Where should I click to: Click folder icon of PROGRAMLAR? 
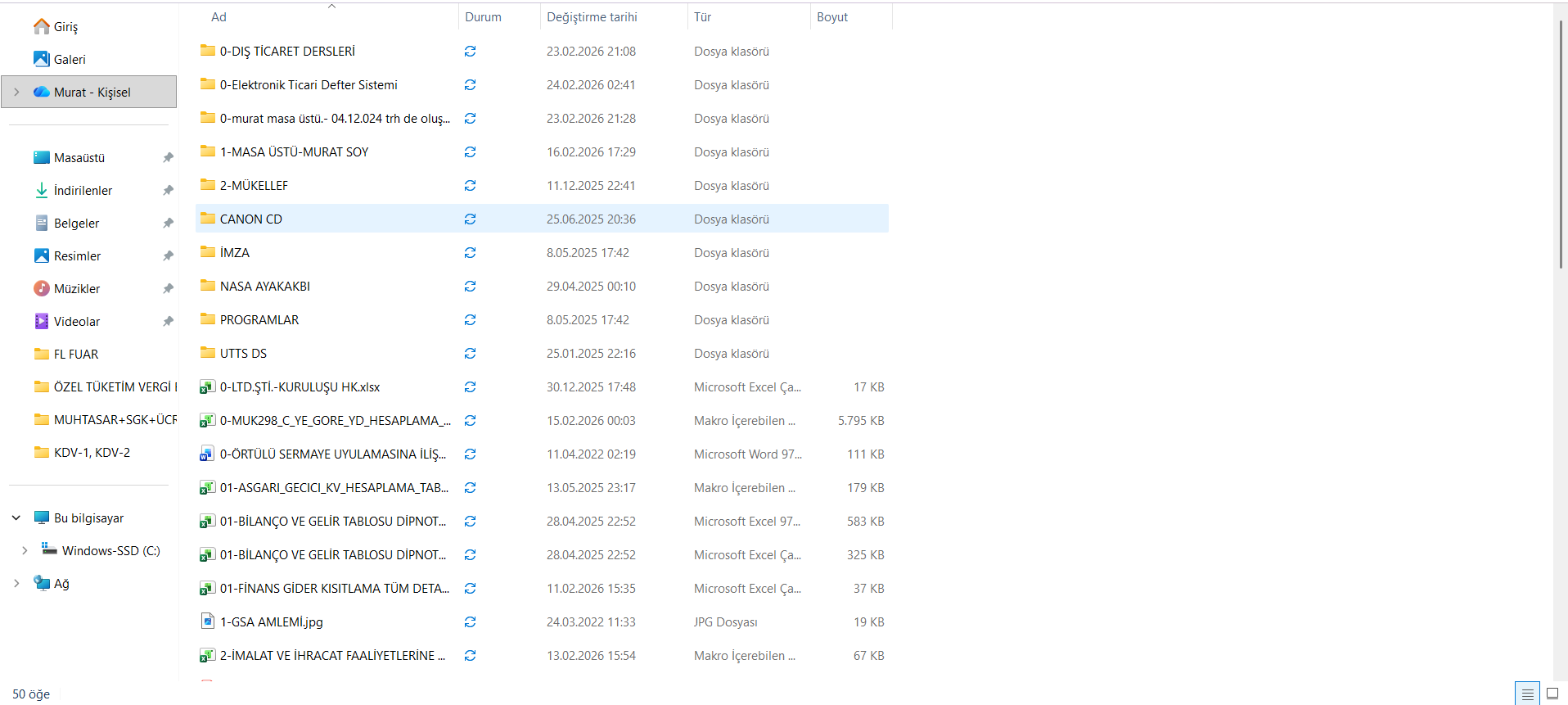click(208, 319)
